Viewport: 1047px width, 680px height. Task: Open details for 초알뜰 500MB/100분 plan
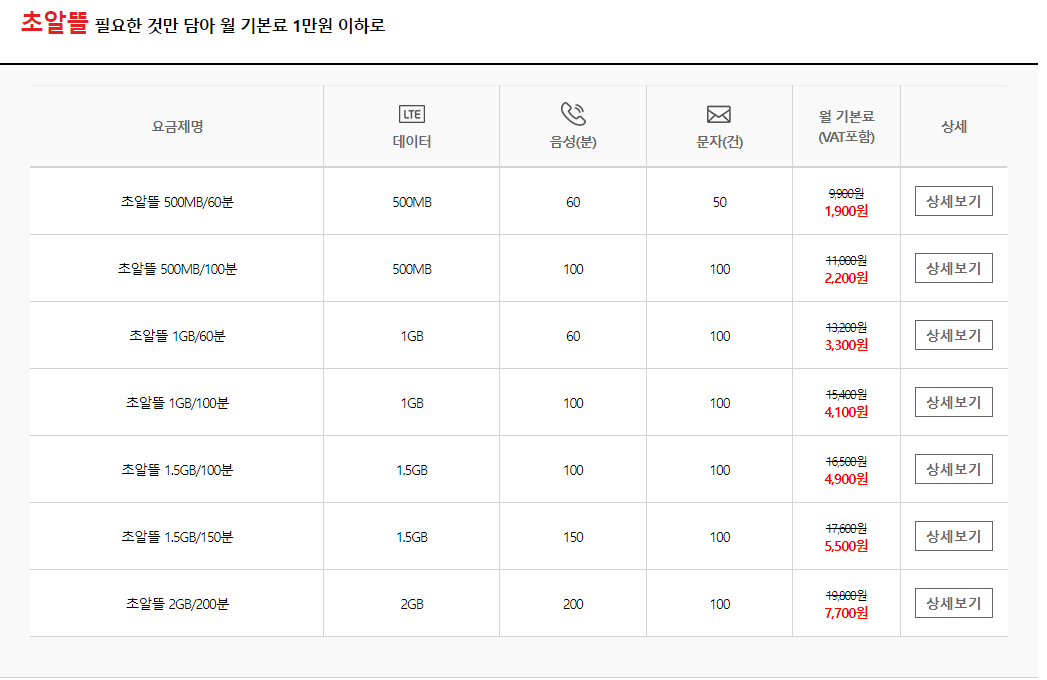tap(954, 268)
